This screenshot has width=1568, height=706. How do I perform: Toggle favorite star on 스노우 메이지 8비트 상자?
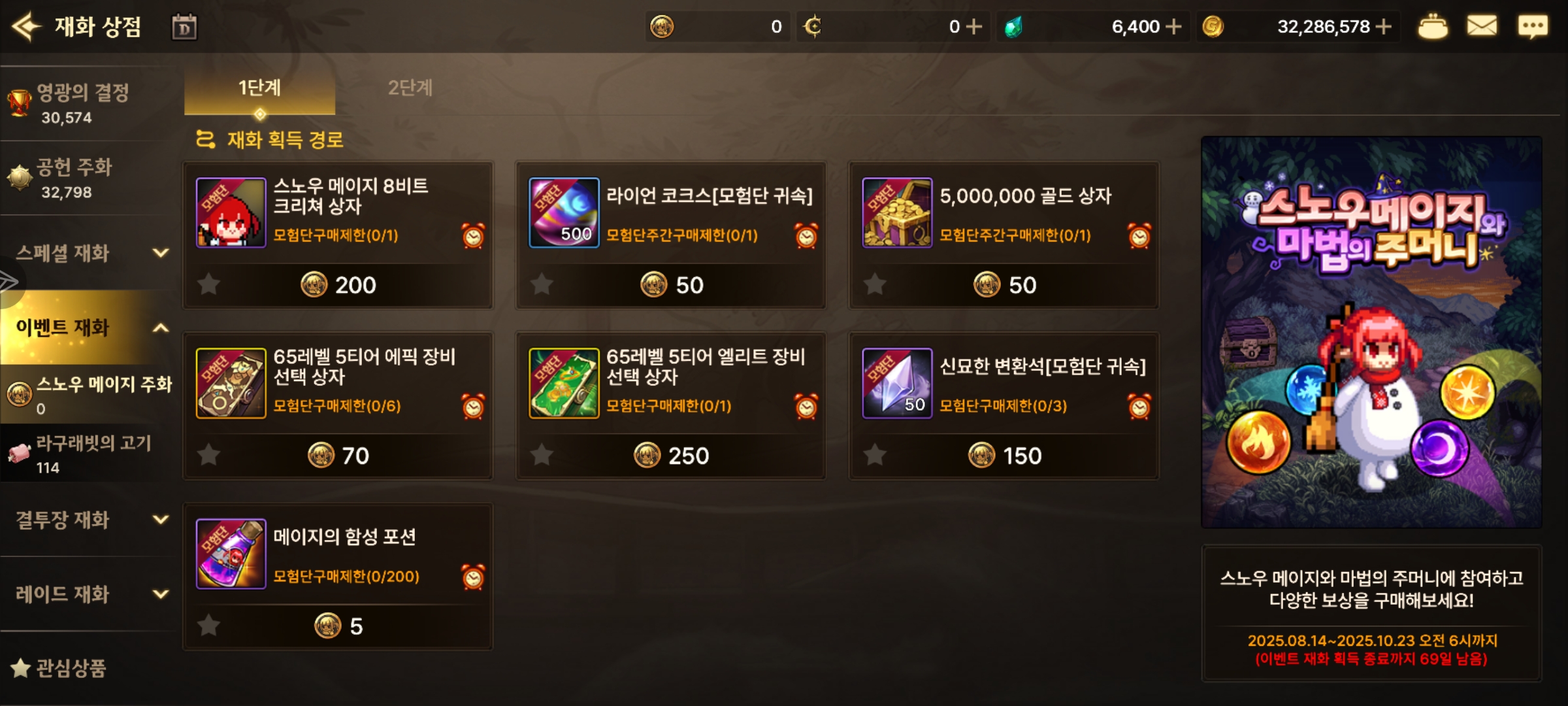tap(209, 284)
